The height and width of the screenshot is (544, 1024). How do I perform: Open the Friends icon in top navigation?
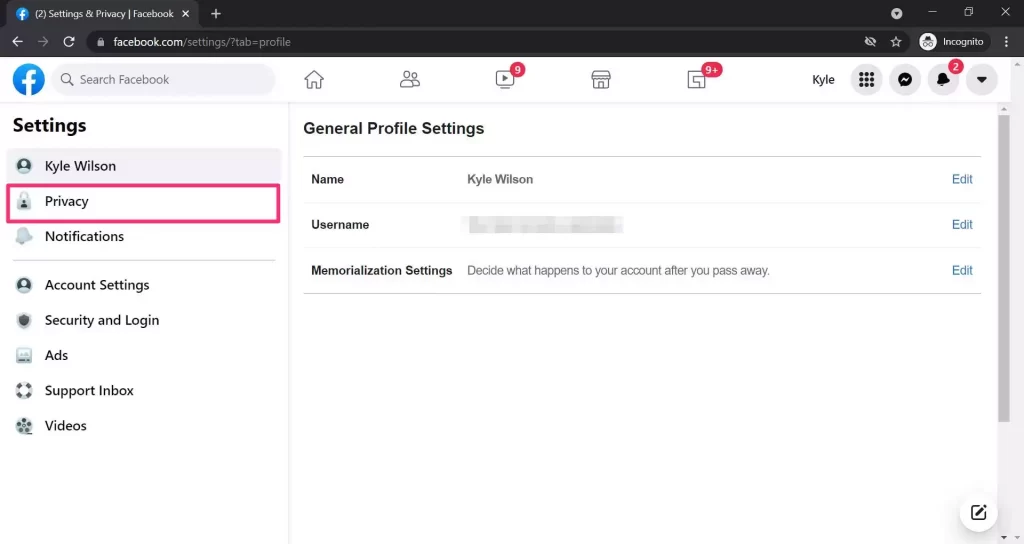point(409,80)
